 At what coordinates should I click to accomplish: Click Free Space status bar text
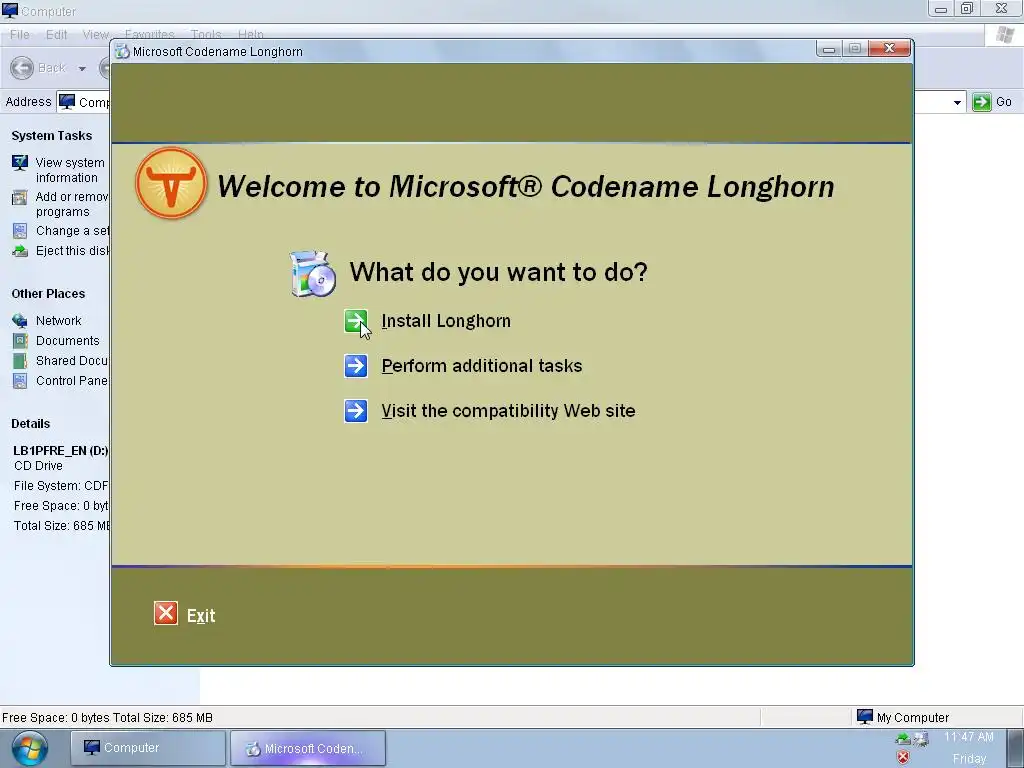pyautogui.click(x=108, y=718)
